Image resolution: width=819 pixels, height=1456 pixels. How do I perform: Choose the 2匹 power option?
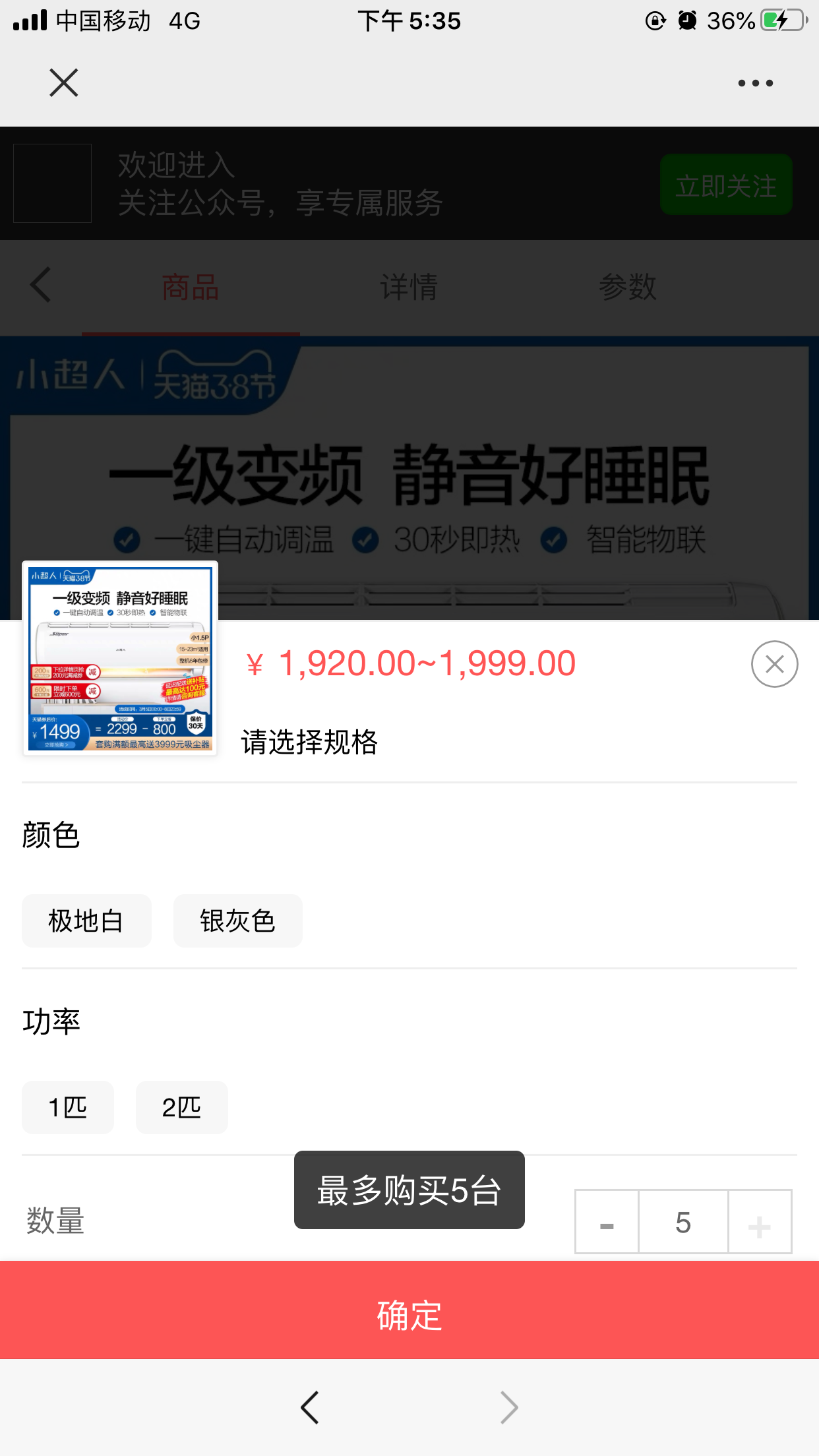[x=182, y=1107]
